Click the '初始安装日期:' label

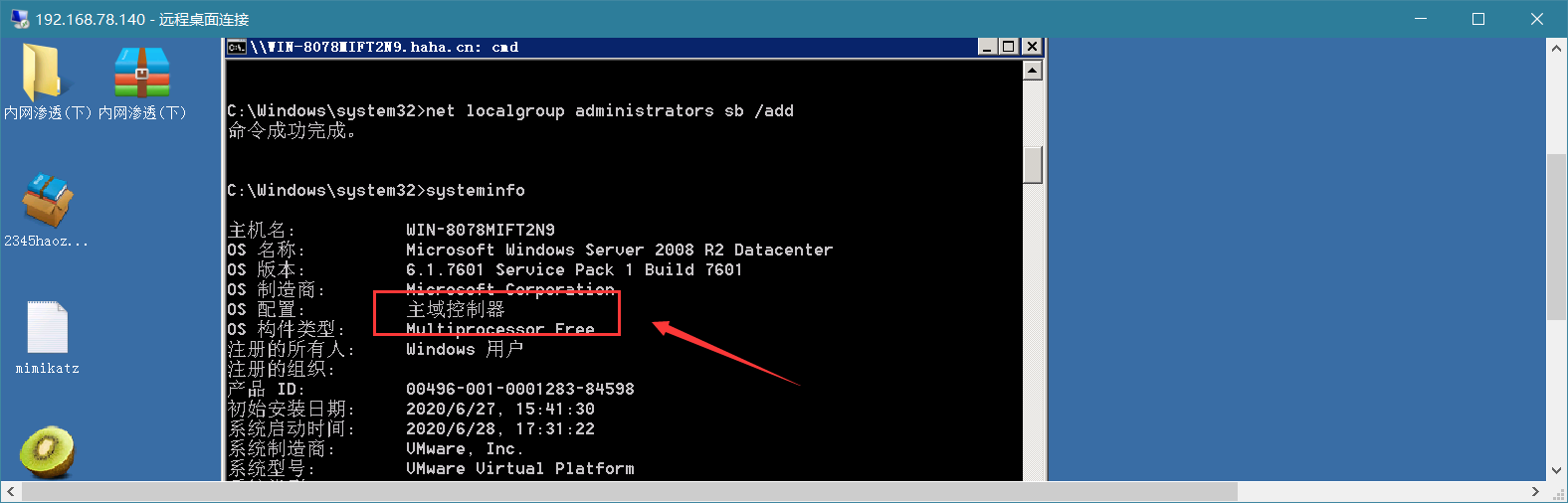pos(292,409)
